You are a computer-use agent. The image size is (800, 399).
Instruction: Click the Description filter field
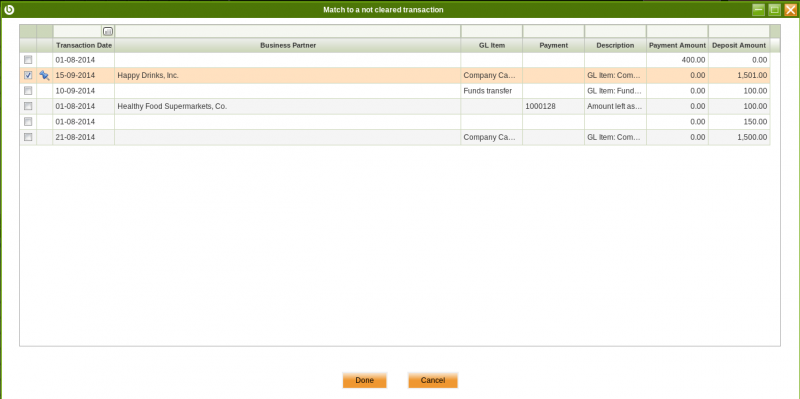tap(615, 32)
